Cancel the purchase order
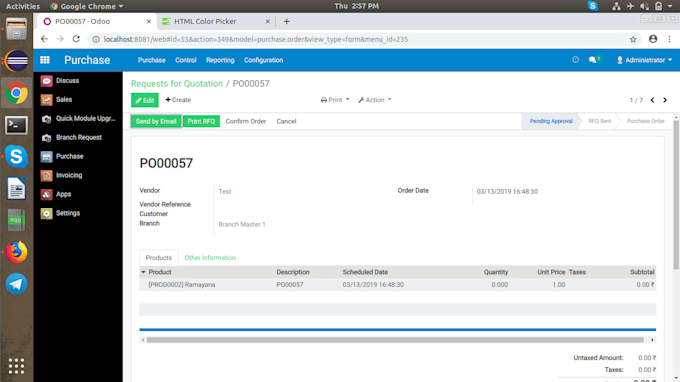 [x=286, y=121]
